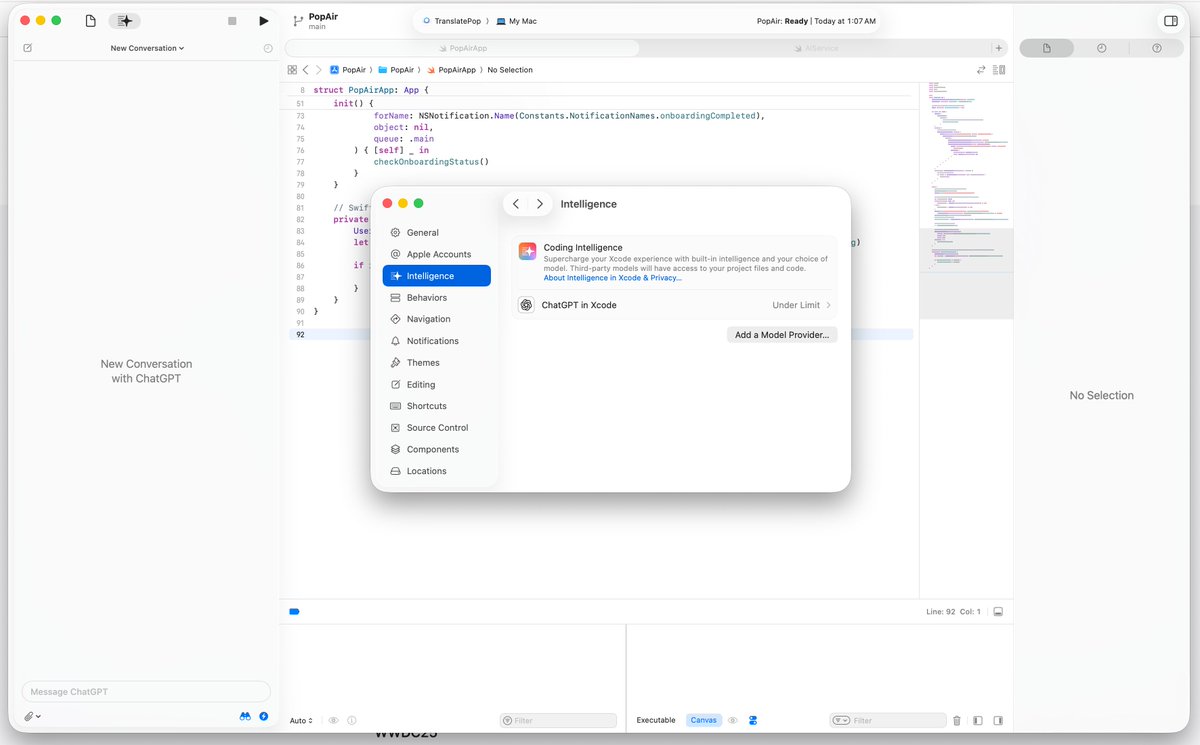This screenshot has width=1200, height=745.
Task: Click PopAir folder in jump bar
Action: coord(396,70)
